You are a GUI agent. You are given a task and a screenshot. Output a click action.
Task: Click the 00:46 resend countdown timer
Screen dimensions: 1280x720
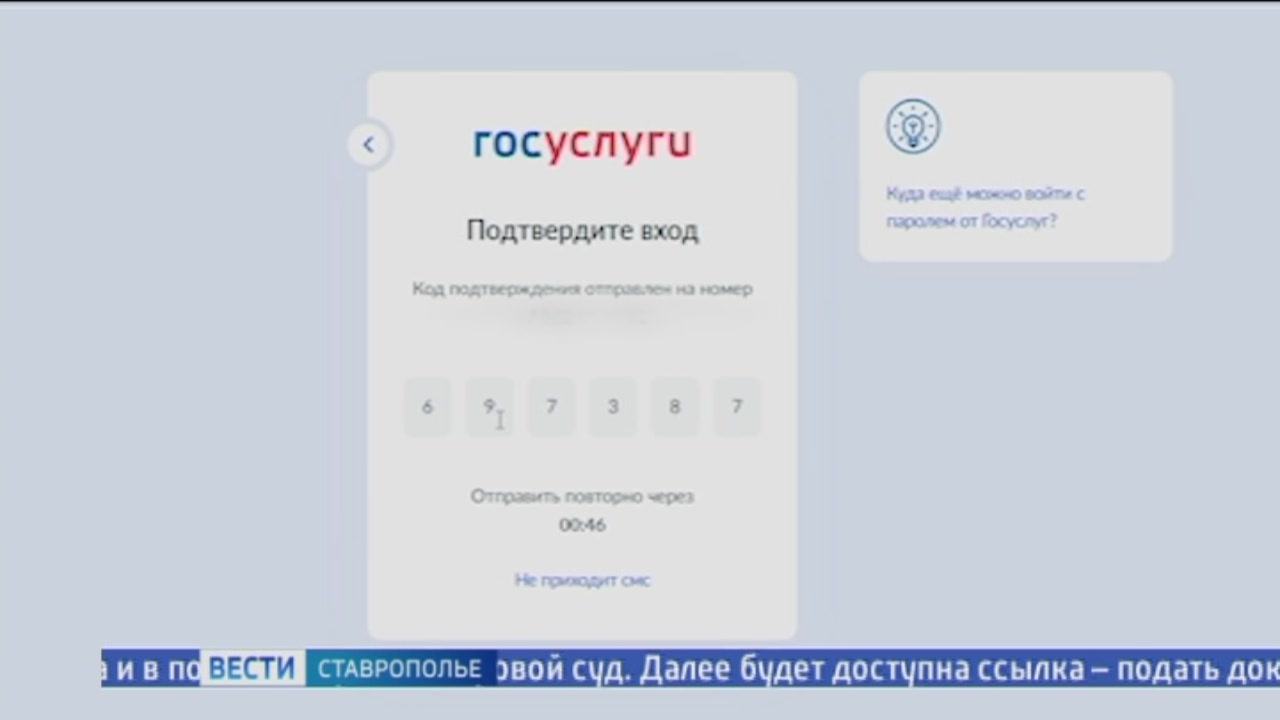[582, 525]
